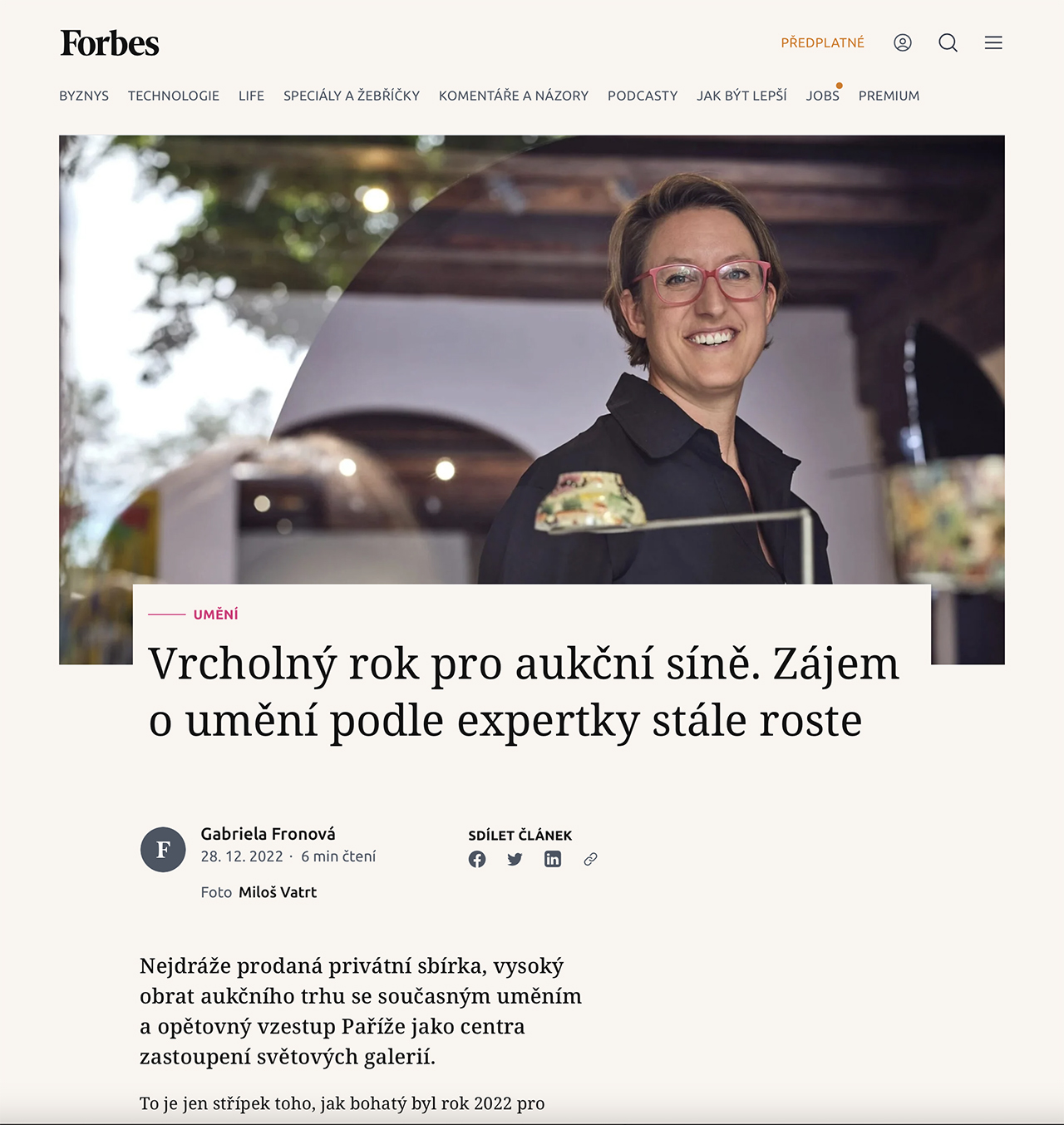Open Gabriela Fronová author page
The height and width of the screenshot is (1125, 1064).
[268, 834]
